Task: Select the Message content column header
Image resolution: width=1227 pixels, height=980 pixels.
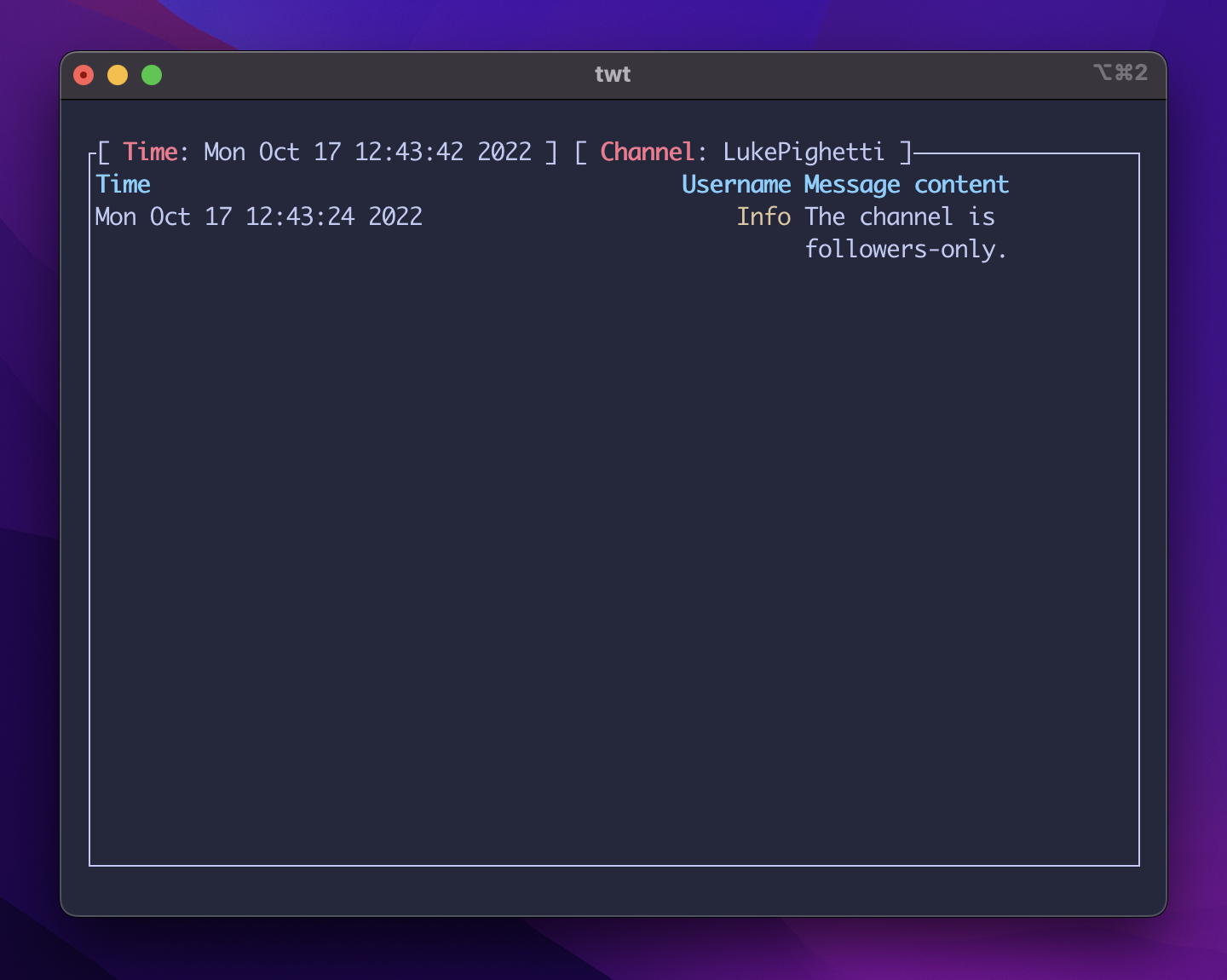Action: pos(907,183)
